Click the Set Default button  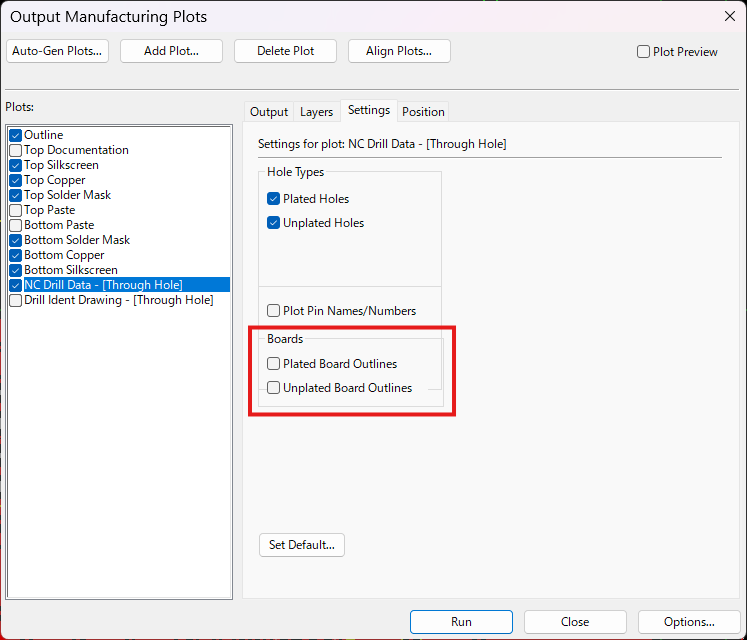[301, 545]
